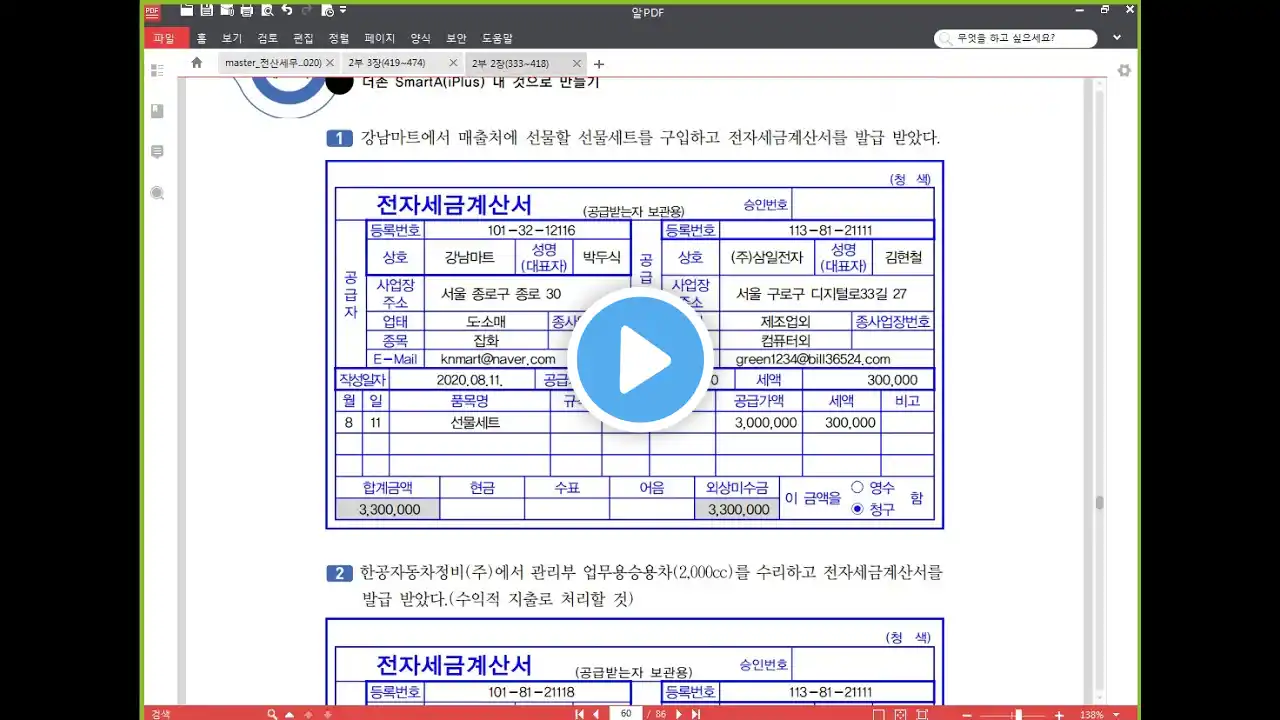Open the 보안 ribbon tab
Screen dimensions: 1280x720
(x=456, y=38)
